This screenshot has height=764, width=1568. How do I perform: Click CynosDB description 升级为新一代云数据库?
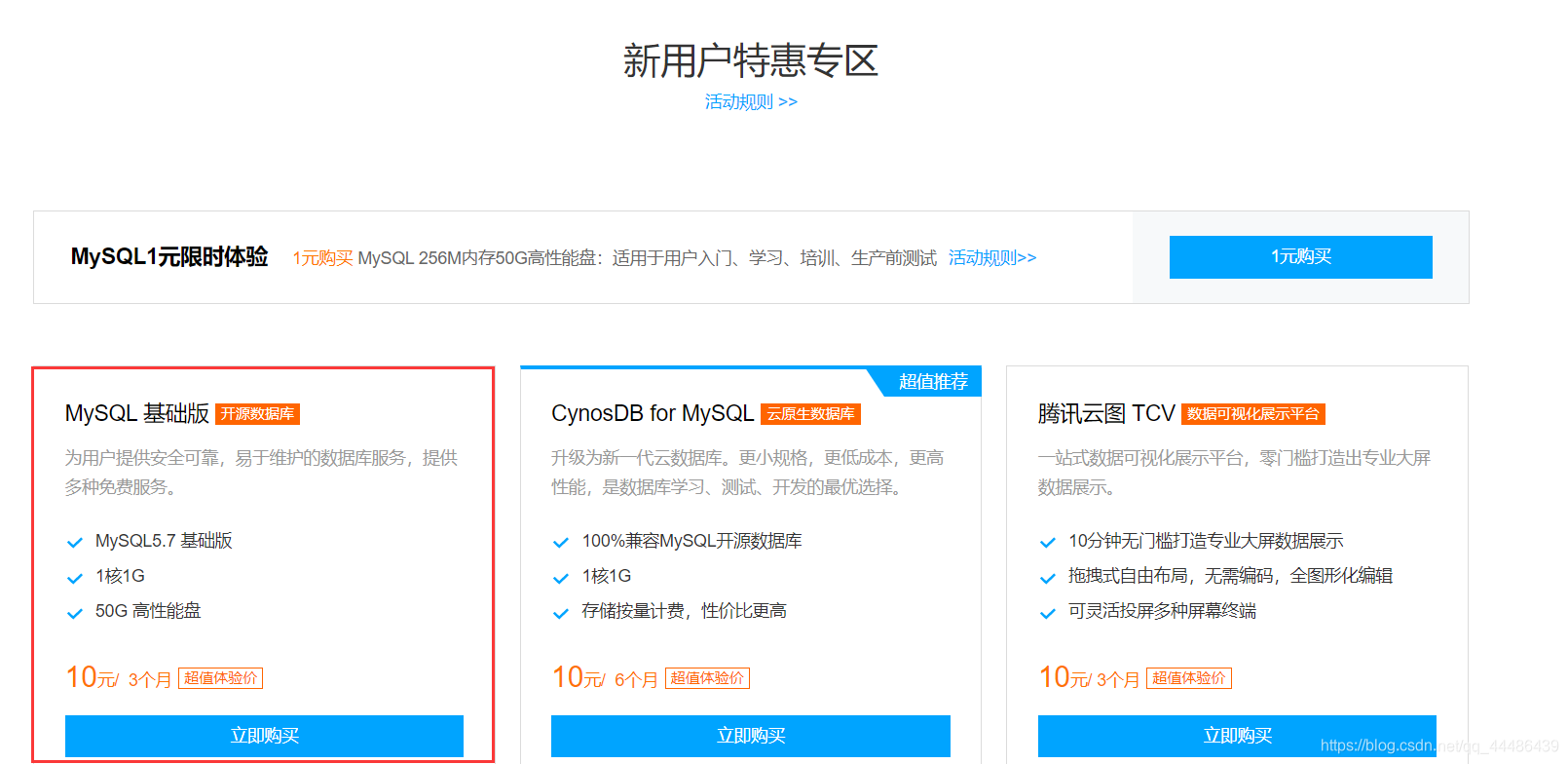click(748, 473)
